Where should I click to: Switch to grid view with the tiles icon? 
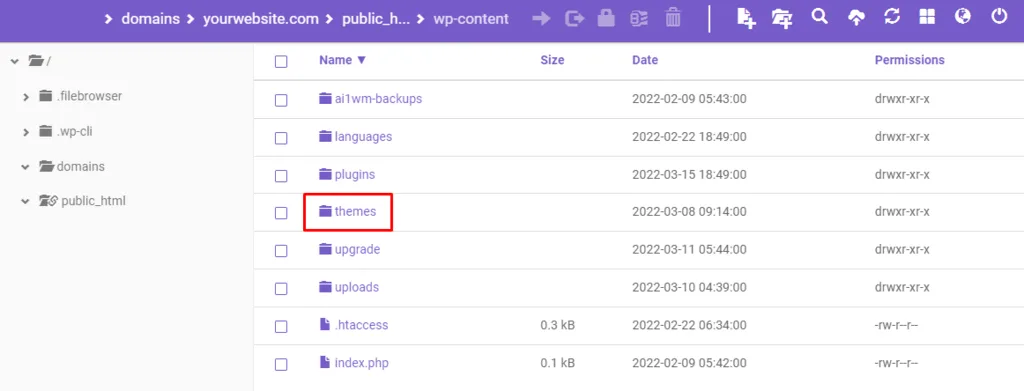[x=927, y=17]
